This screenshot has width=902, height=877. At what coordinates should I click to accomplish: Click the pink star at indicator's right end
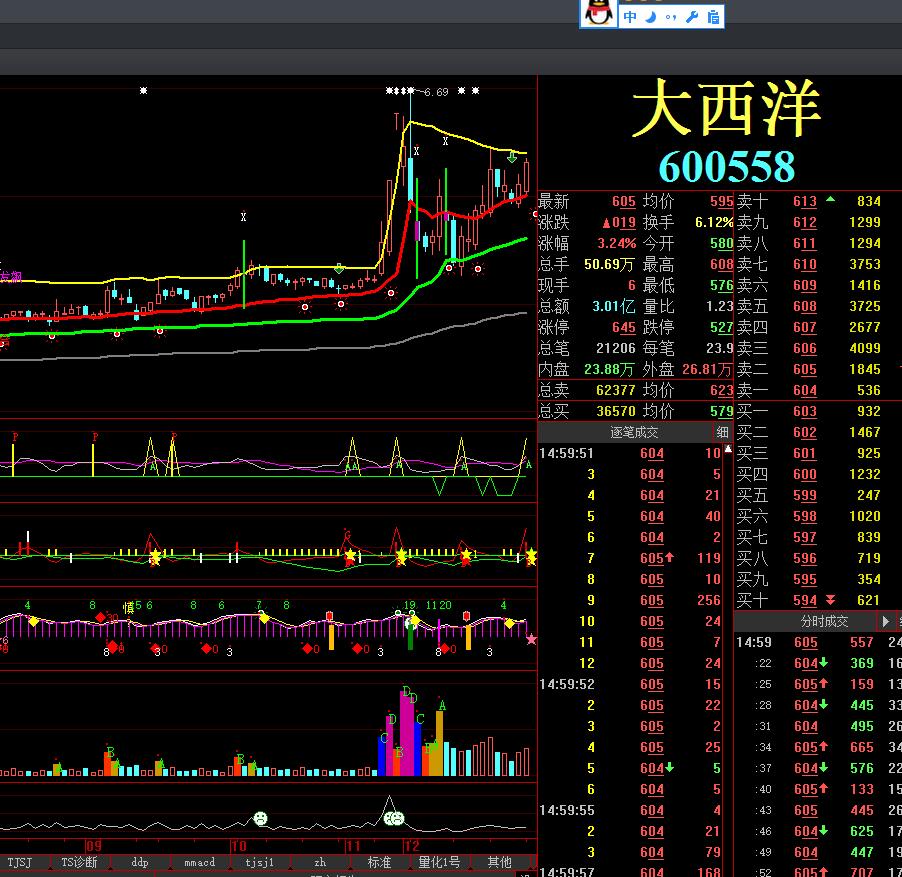(x=531, y=639)
